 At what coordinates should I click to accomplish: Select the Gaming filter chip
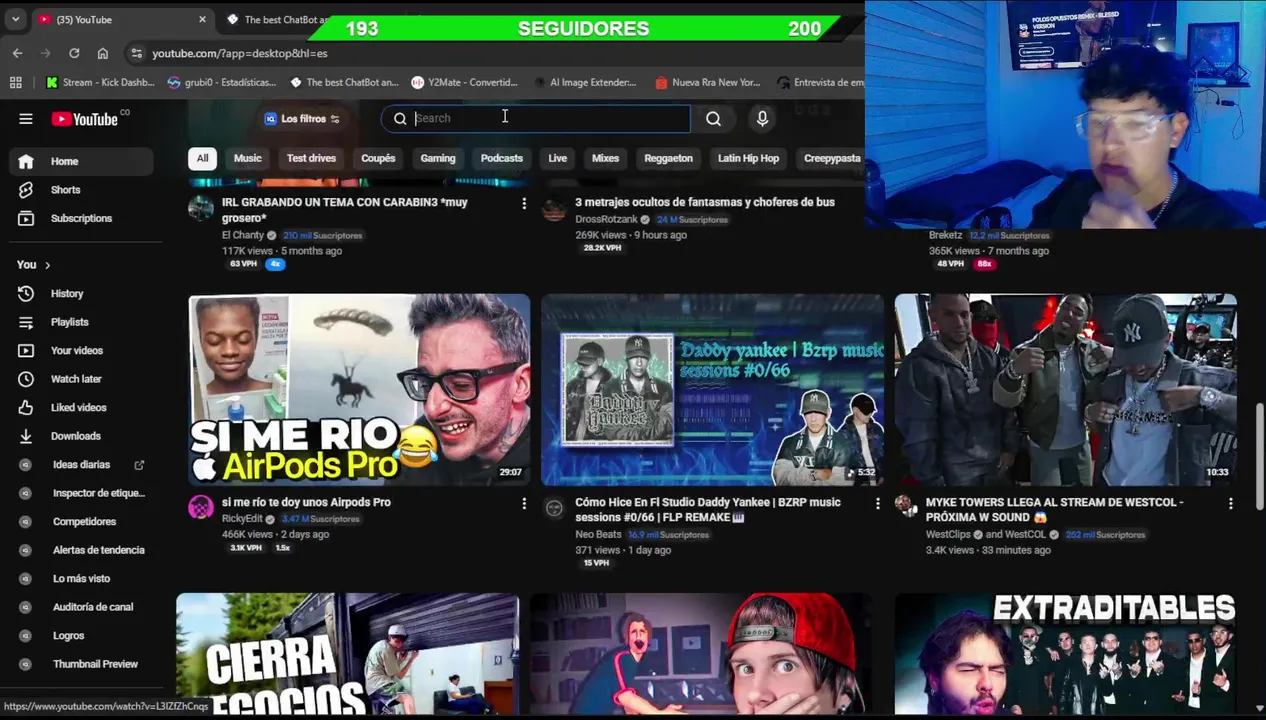point(437,158)
